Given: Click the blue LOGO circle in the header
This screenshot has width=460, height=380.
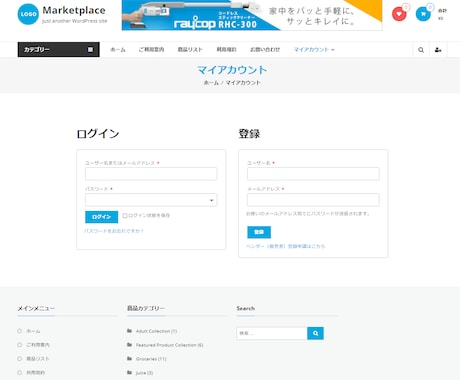Looking at the screenshot, I should 28,14.
